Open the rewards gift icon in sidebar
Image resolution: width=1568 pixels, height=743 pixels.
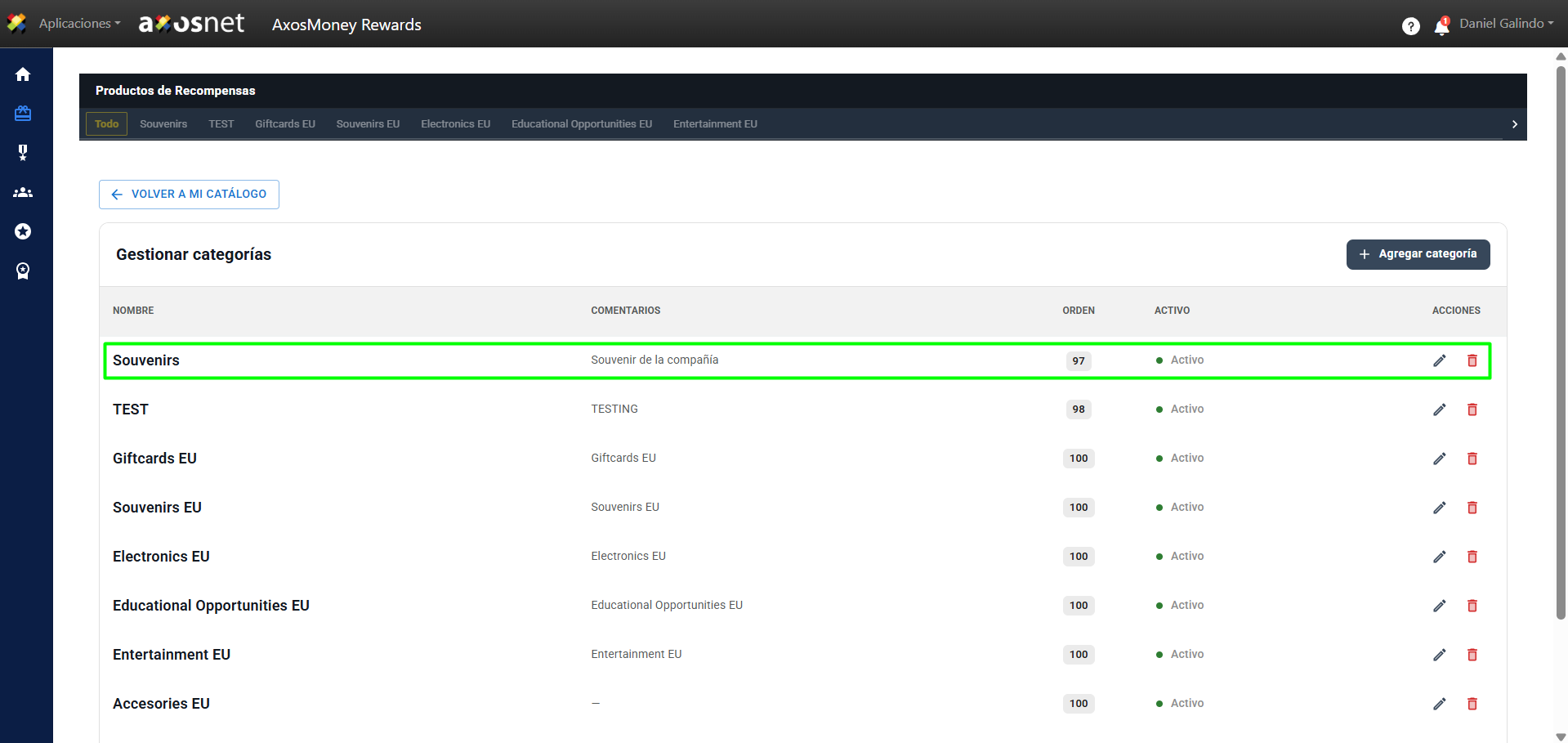coord(23,114)
